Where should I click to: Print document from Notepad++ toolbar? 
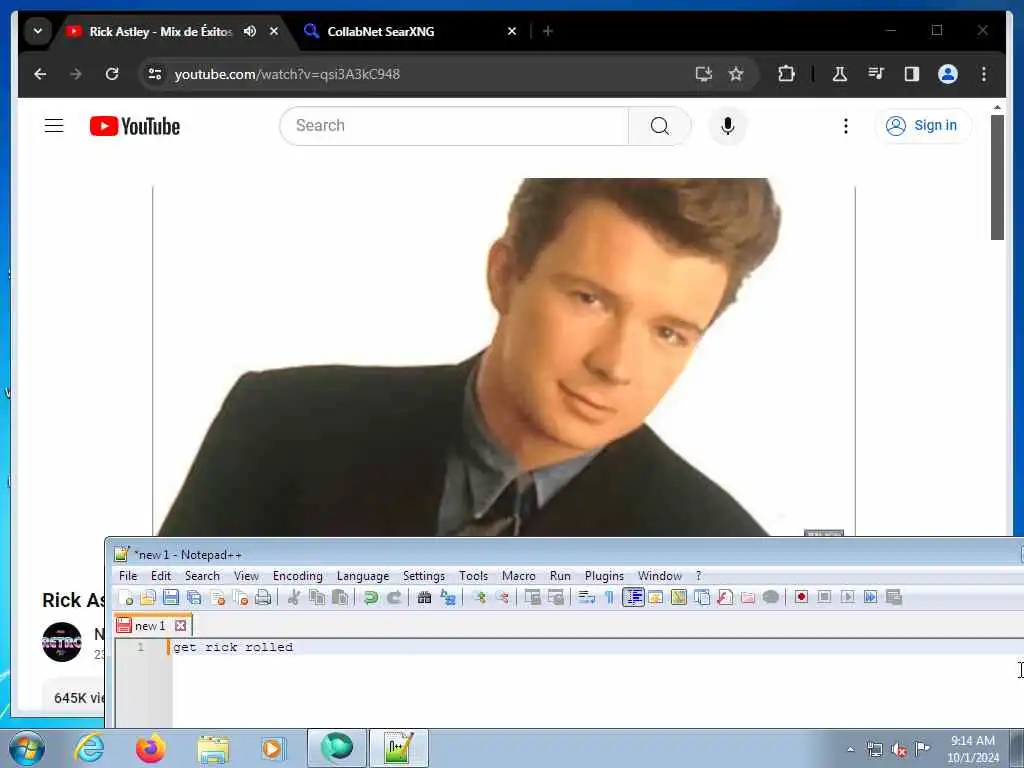[263, 597]
